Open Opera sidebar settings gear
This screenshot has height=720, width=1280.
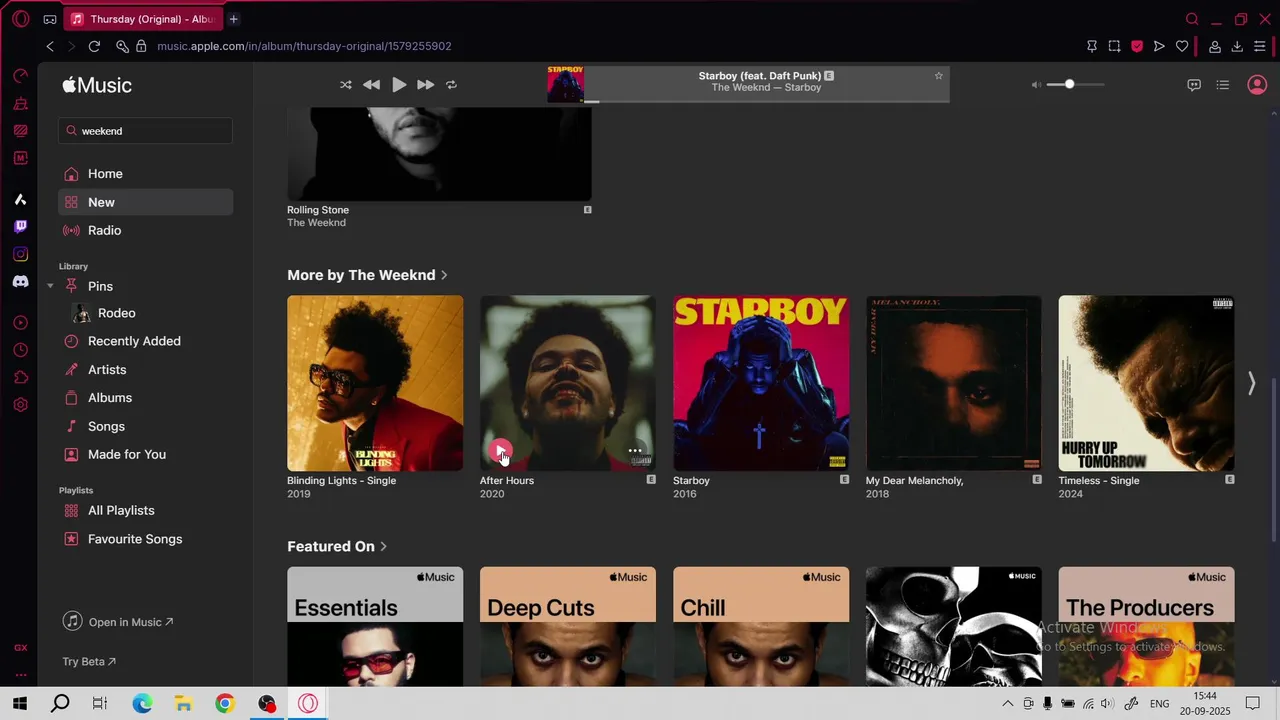click(20, 405)
